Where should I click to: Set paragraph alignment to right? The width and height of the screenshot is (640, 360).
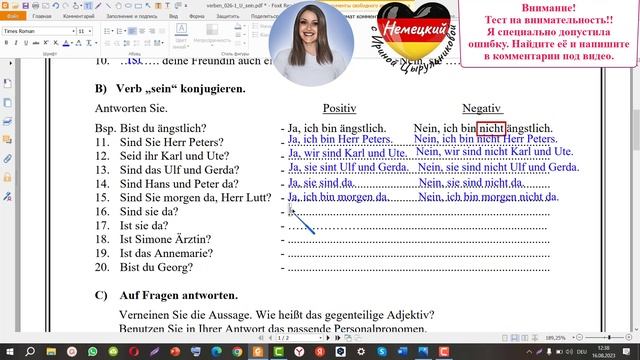pyautogui.click(x=152, y=31)
